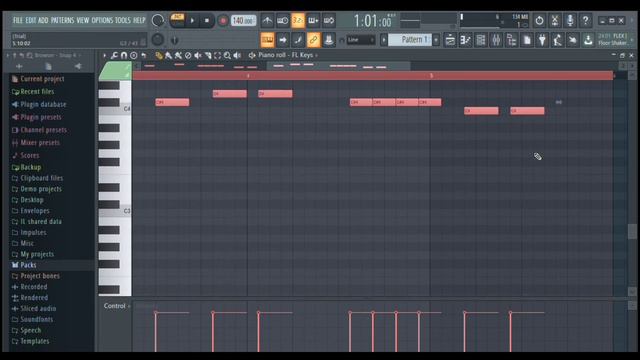Screen dimensions: 640x360
Task: Open the Control event lane dropdown
Action: (117, 306)
